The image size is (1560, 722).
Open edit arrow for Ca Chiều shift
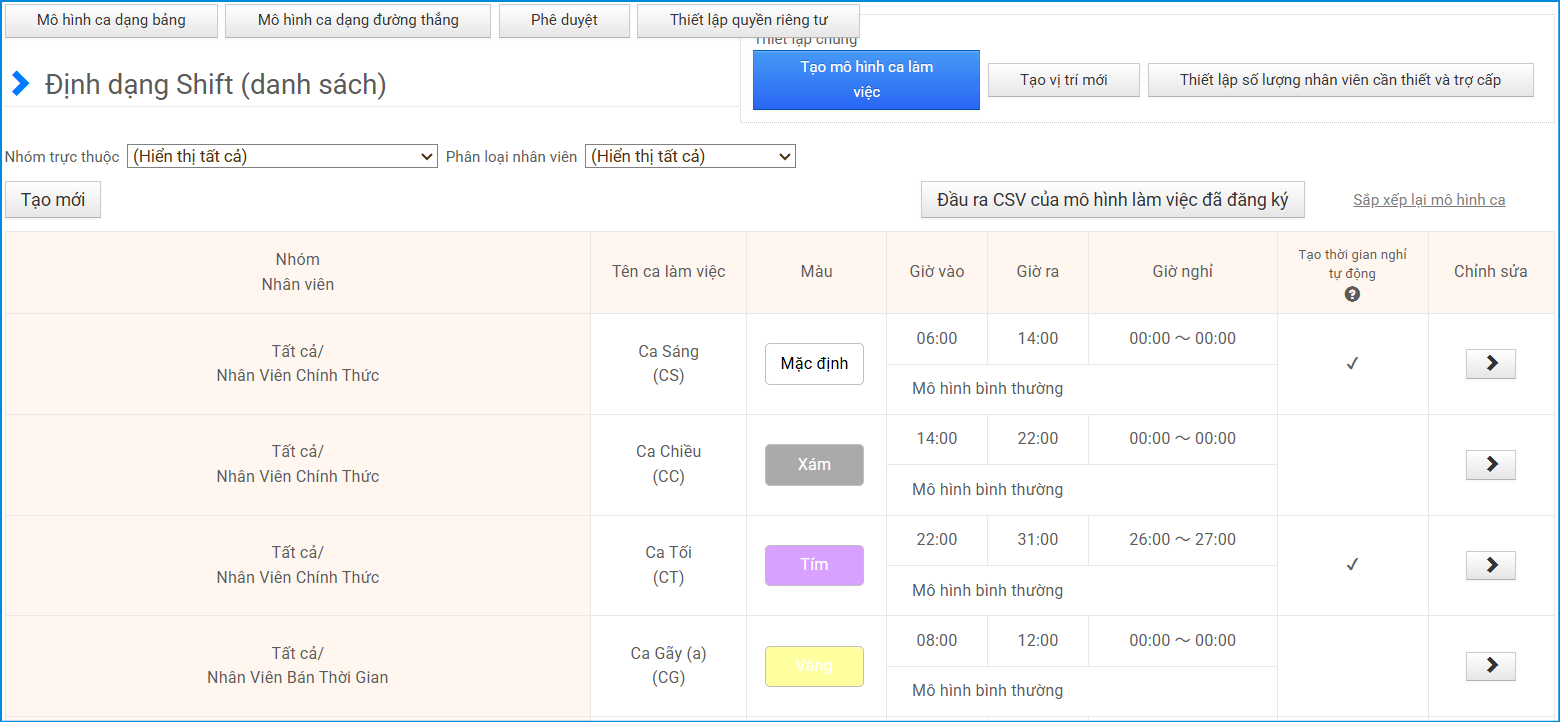(x=1490, y=465)
